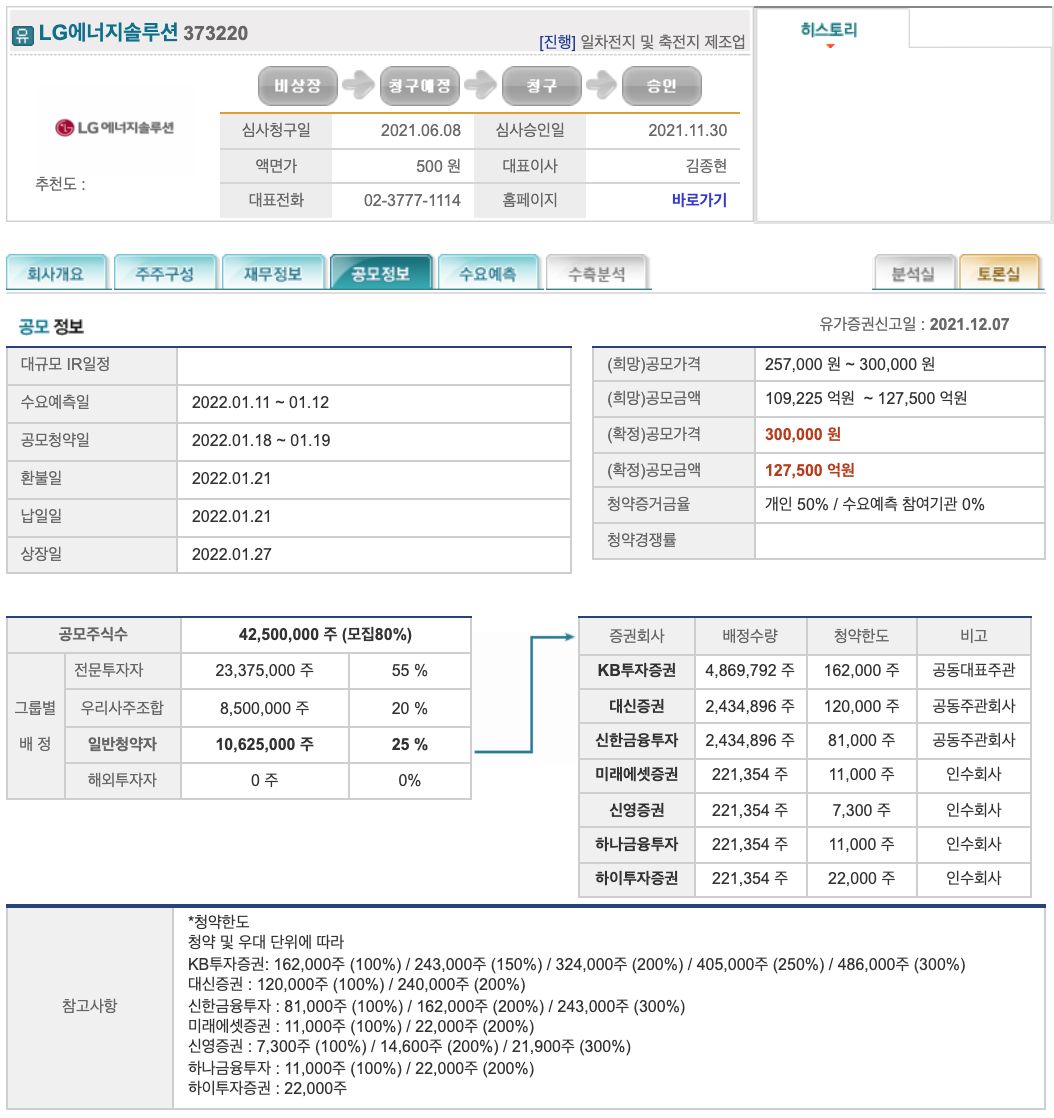Image resolution: width=1054 pixels, height=1118 pixels.
Task: Switch to the 수요예측 tab
Action: tap(488, 273)
